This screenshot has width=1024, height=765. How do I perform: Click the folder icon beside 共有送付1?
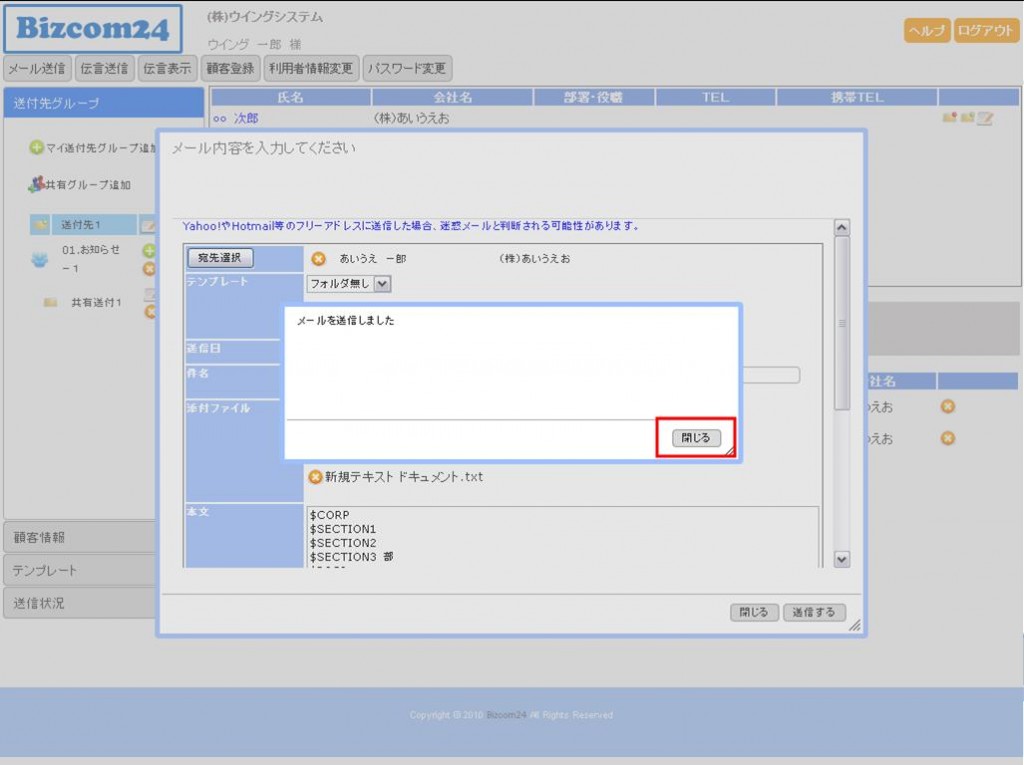pyautogui.click(x=50, y=302)
